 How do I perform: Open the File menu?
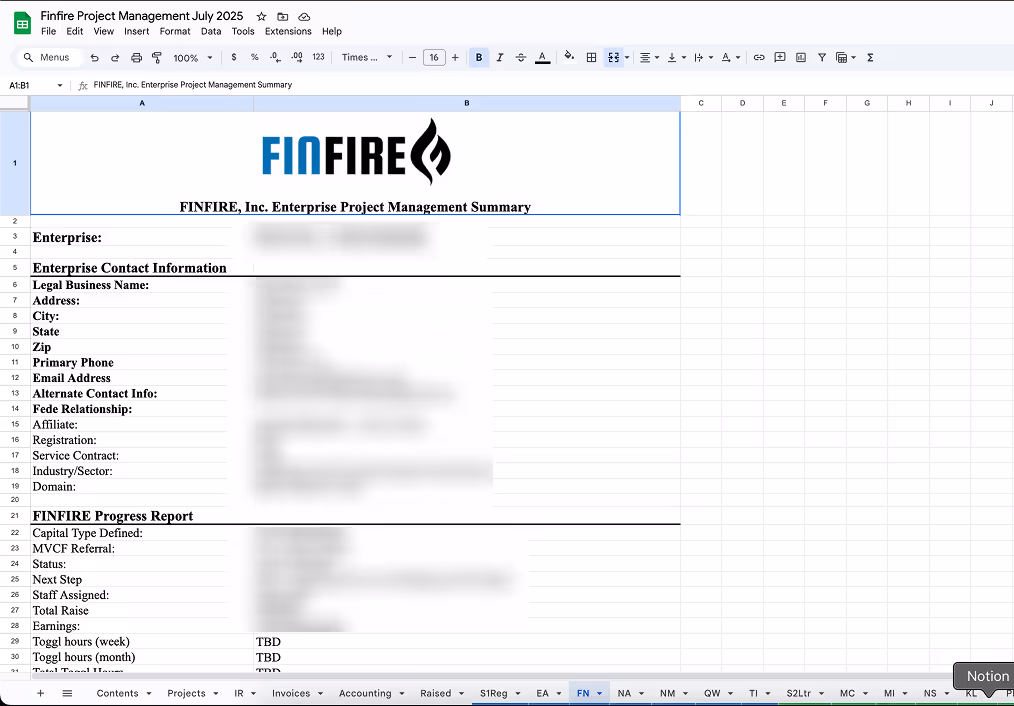point(49,31)
